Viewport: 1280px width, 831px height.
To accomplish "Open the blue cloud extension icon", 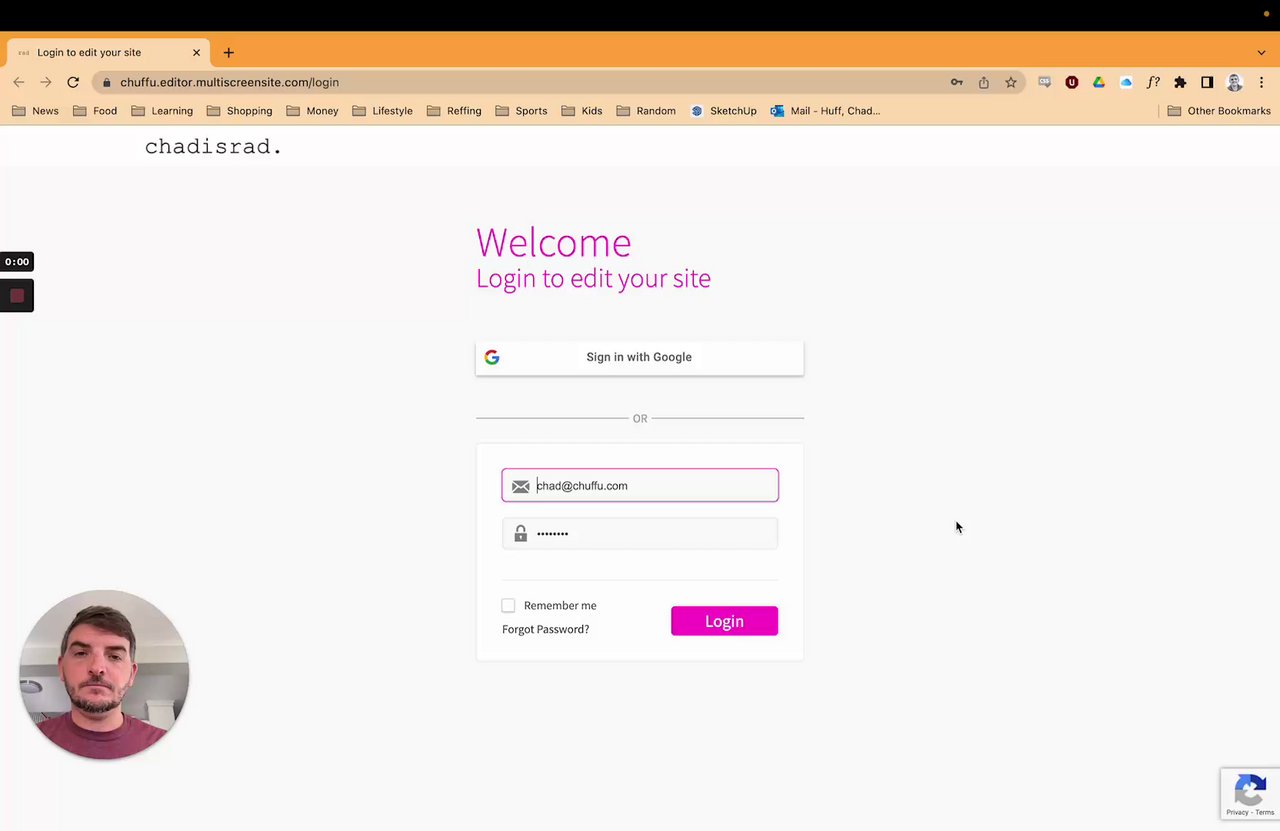I will [x=1126, y=82].
